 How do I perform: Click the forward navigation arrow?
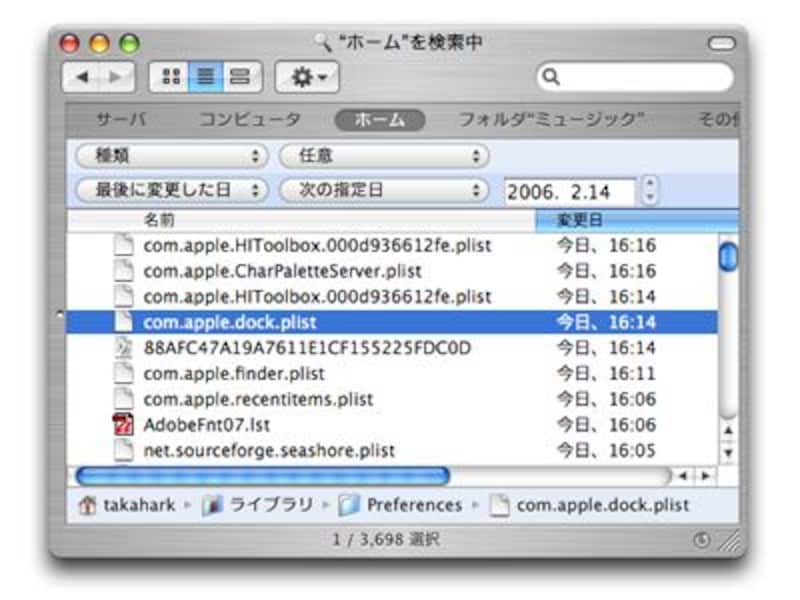116,77
